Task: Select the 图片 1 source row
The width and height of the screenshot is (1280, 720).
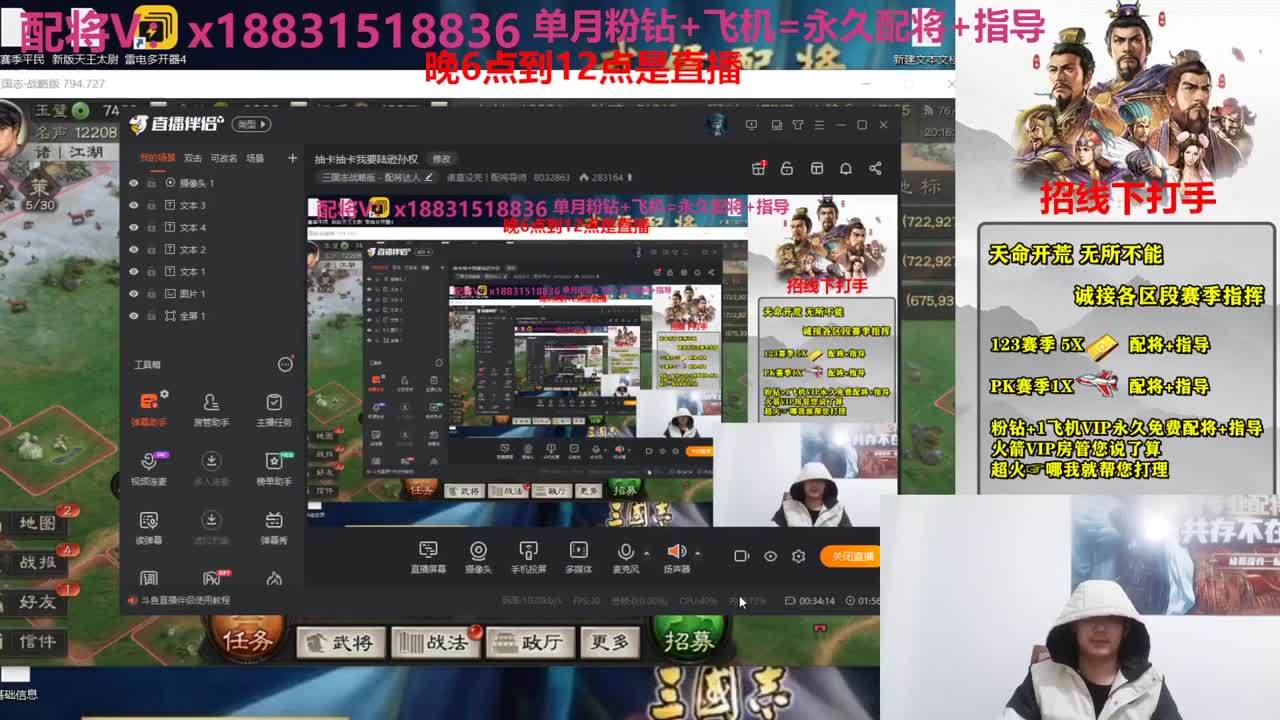Action: tap(213, 293)
